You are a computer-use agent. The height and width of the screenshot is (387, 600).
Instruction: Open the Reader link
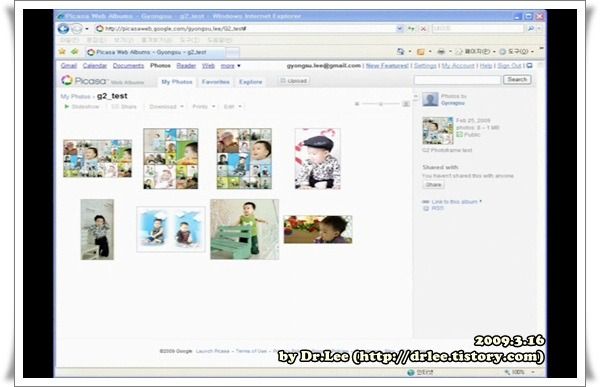(x=186, y=66)
